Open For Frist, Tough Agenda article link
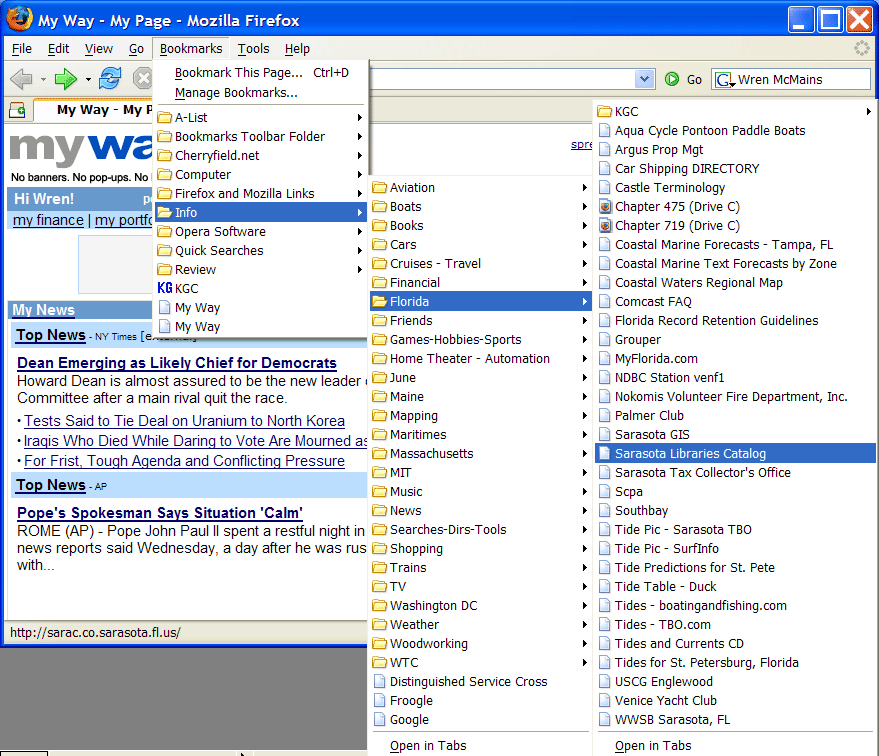The height and width of the screenshot is (756, 879). (184, 461)
